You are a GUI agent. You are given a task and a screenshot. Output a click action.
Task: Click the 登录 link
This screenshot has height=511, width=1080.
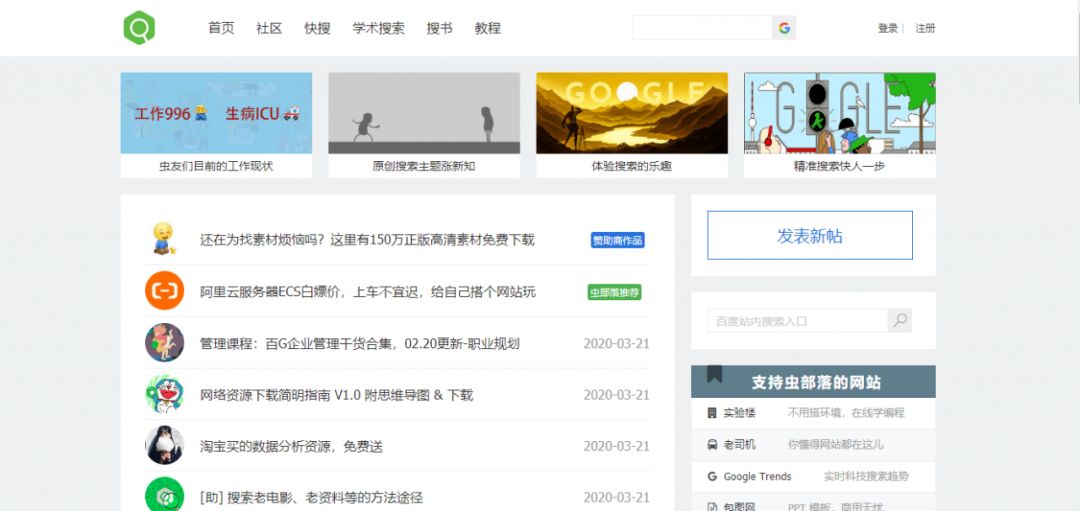[888, 28]
